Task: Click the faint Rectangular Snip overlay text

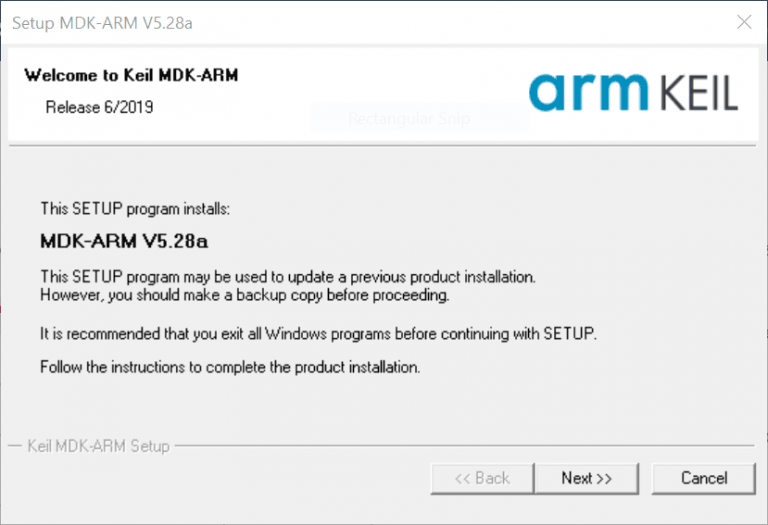Action: 408,119
